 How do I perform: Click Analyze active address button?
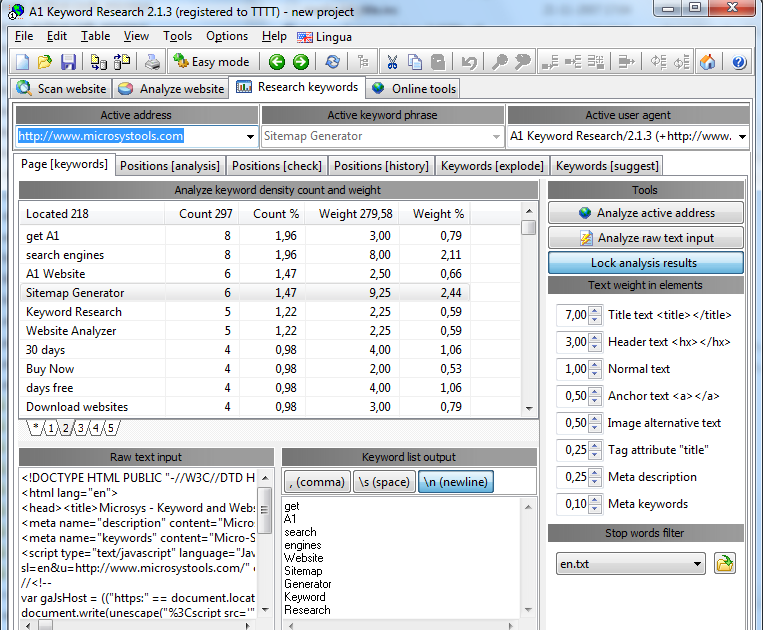[646, 213]
